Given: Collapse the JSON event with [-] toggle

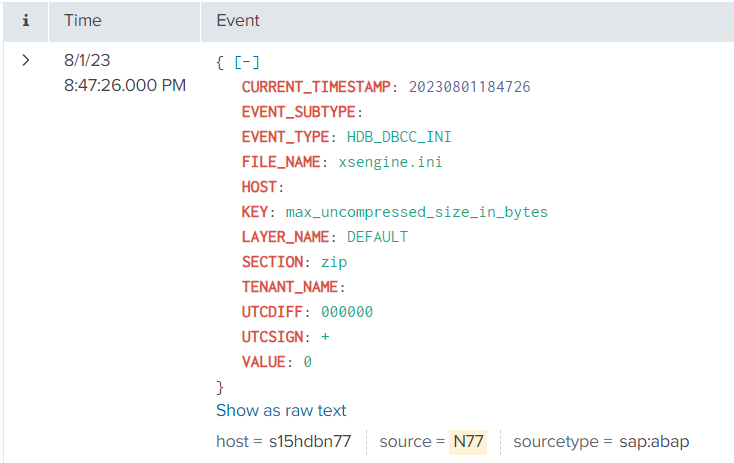Looking at the screenshot, I should click(x=246, y=62).
